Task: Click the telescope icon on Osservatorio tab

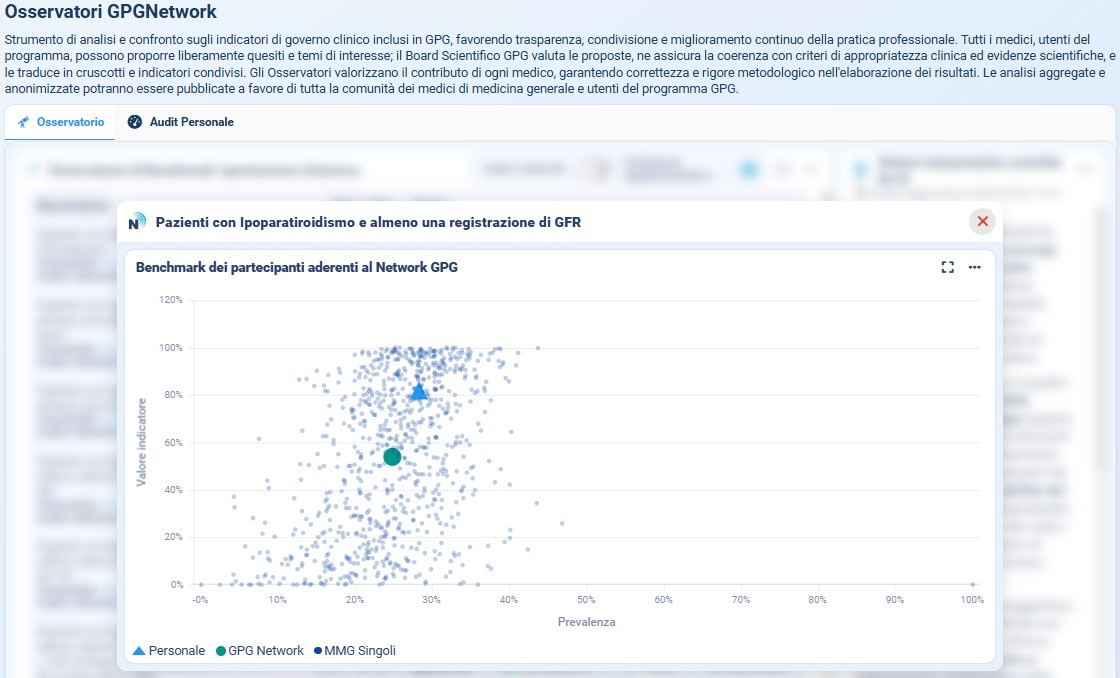Action: click(x=24, y=122)
